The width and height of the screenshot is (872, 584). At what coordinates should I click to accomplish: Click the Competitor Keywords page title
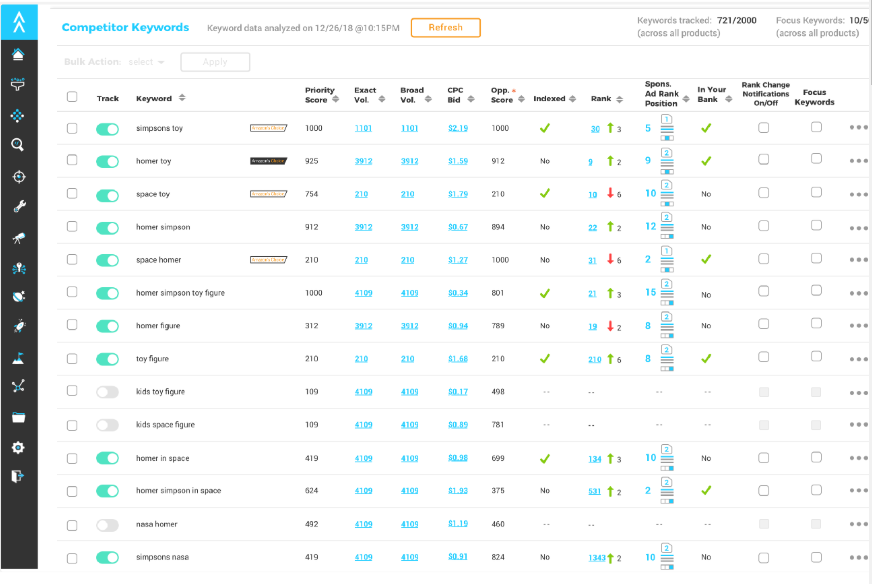point(125,27)
